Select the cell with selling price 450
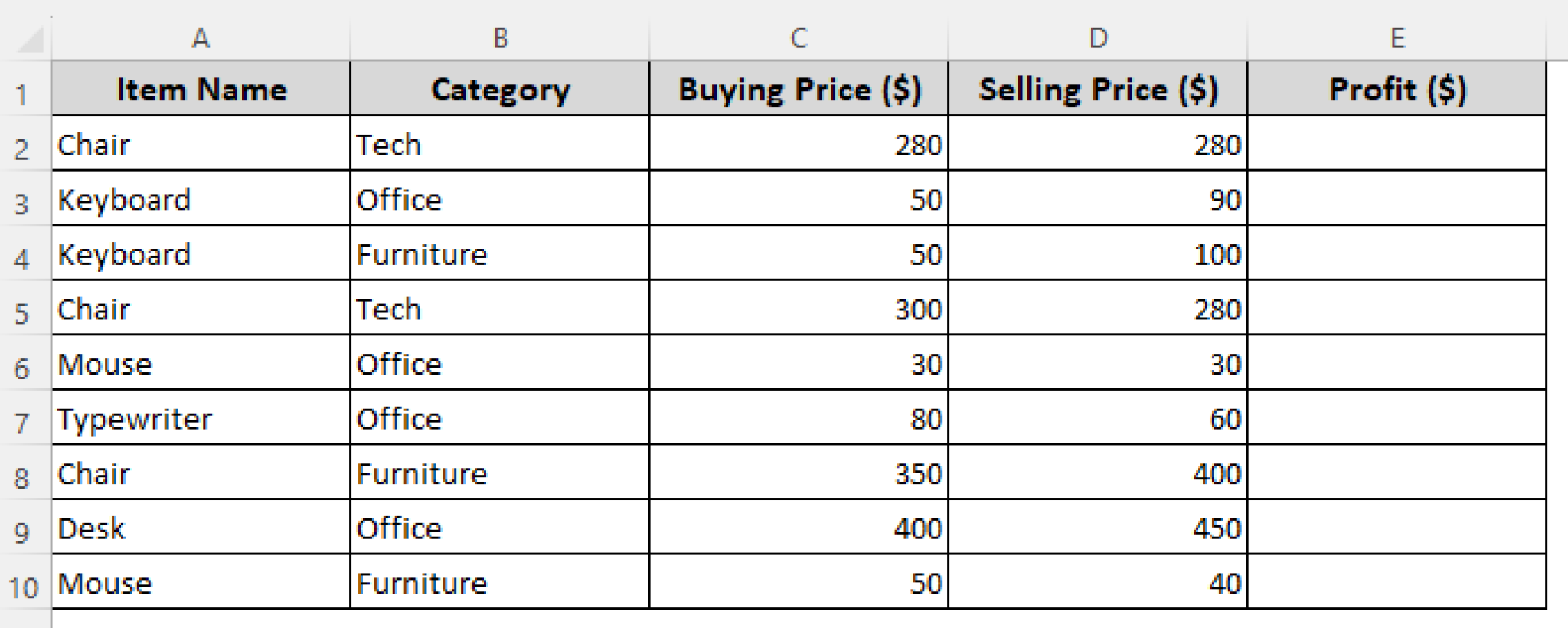This screenshot has width=1568, height=628. pos(1099,528)
